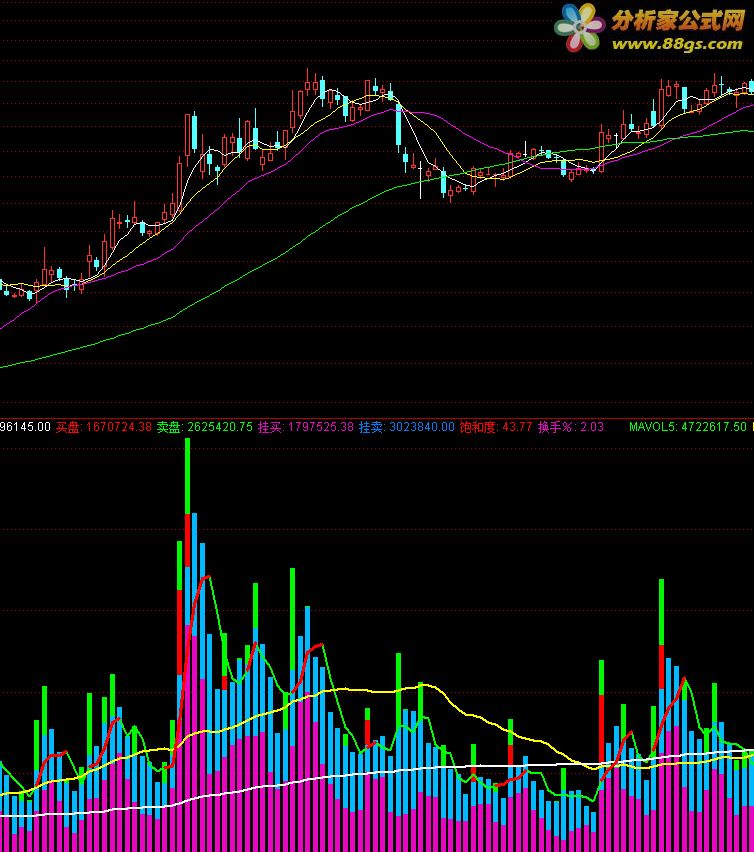This screenshot has width=754, height=852.
Task: Select the MAVOL5 4722617.50 label
Action: [x=688, y=427]
